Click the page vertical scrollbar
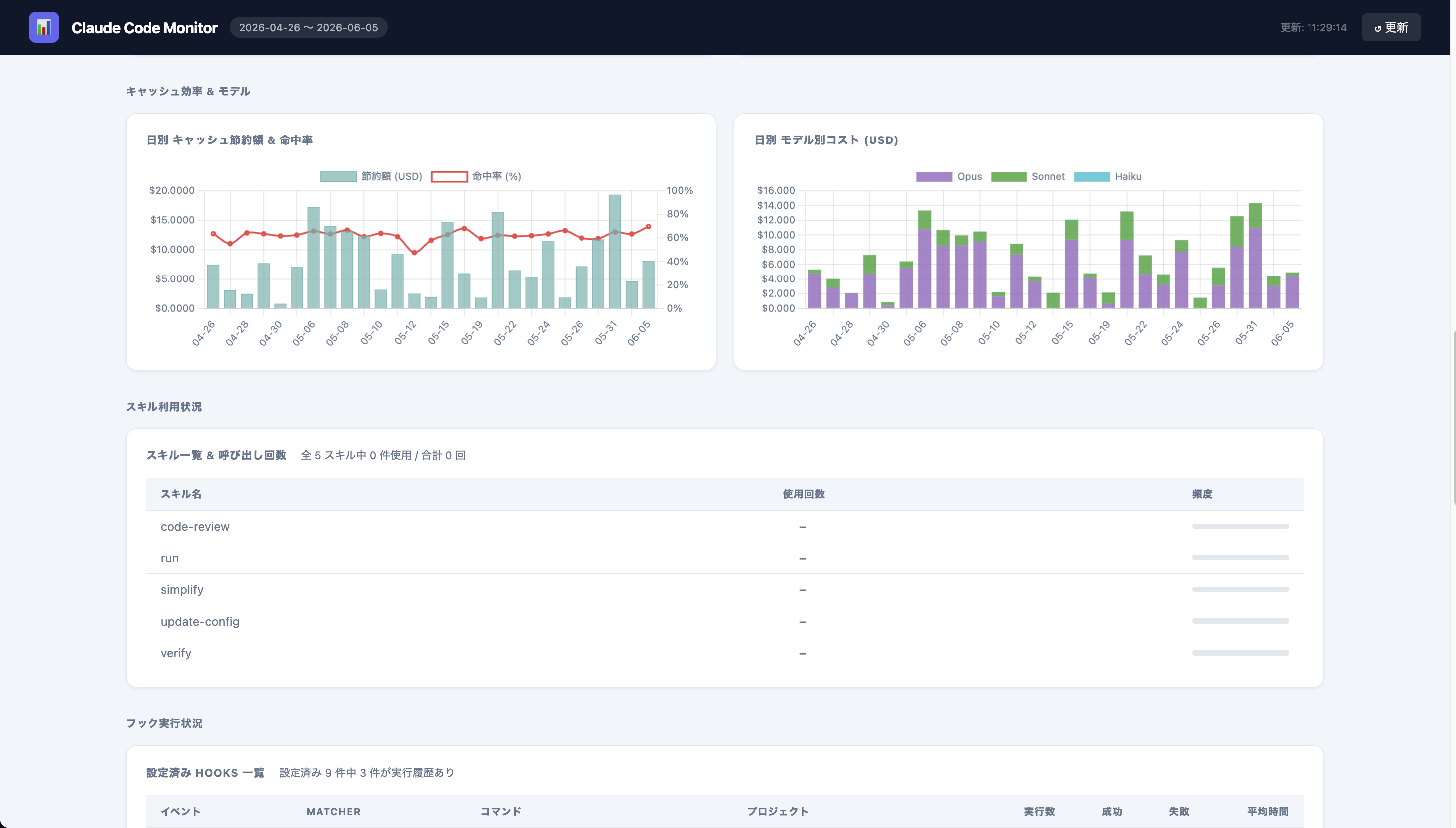The image size is (1456, 828). tap(1453, 418)
